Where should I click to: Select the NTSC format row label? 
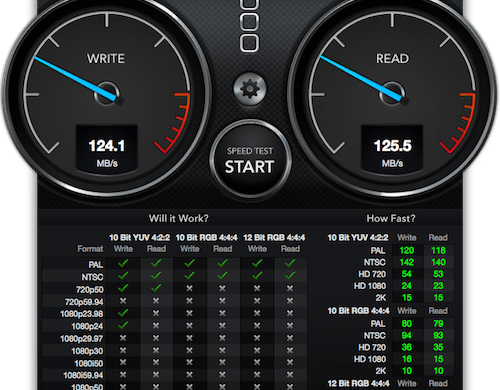point(92,277)
